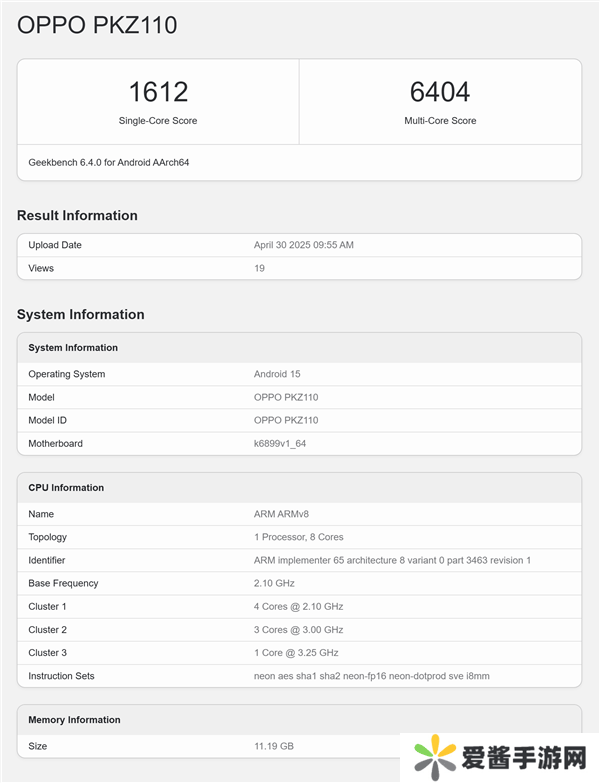Click the Views row label
This screenshot has width=600, height=783.
click(x=41, y=268)
